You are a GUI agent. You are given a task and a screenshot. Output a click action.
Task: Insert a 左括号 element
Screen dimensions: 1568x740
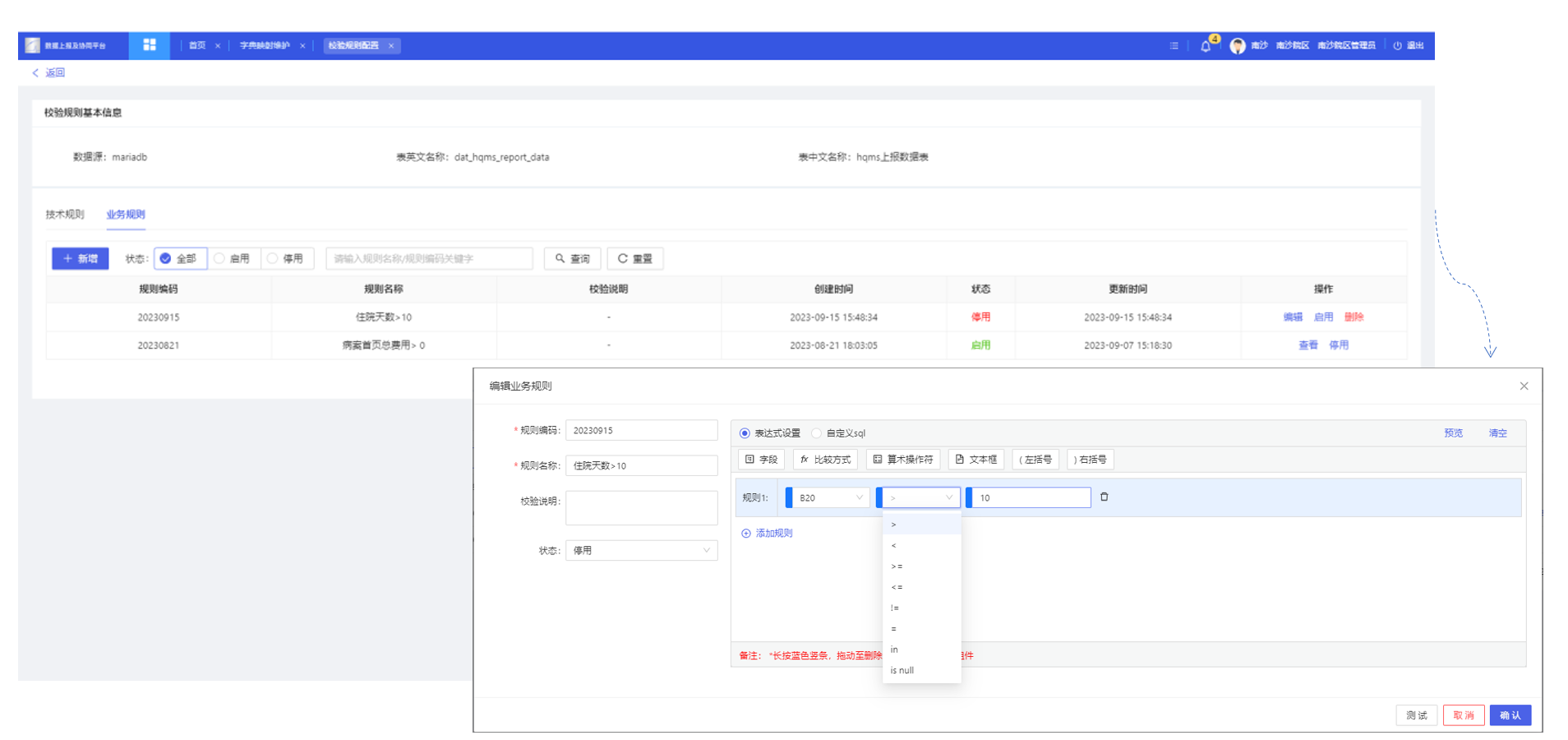1035,460
